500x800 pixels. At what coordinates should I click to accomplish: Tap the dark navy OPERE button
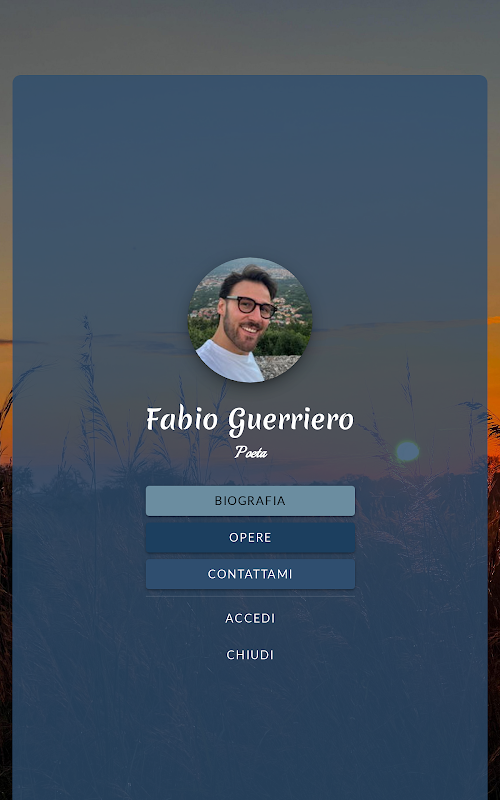250,537
